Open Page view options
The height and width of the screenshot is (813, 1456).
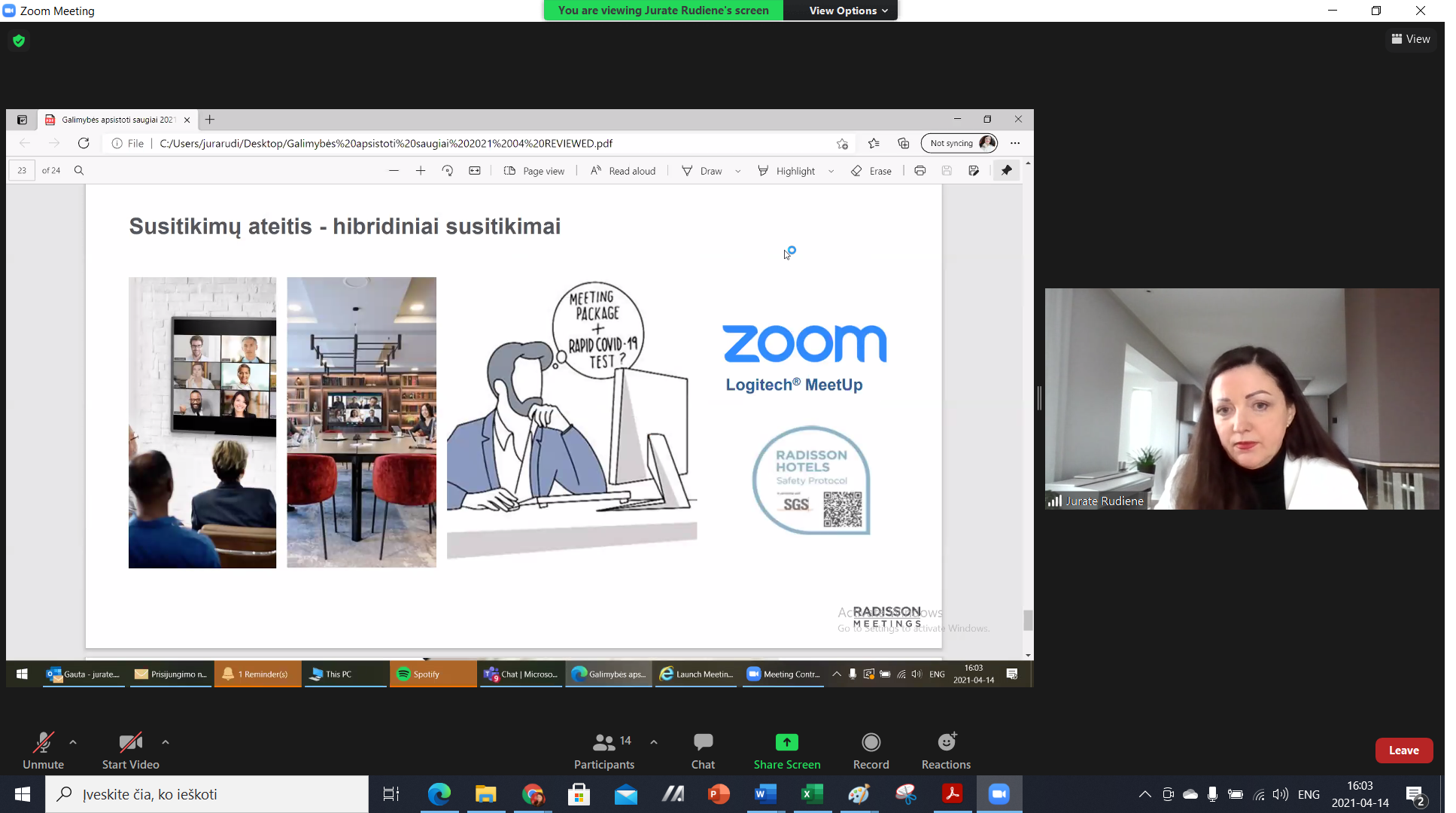[x=534, y=171]
